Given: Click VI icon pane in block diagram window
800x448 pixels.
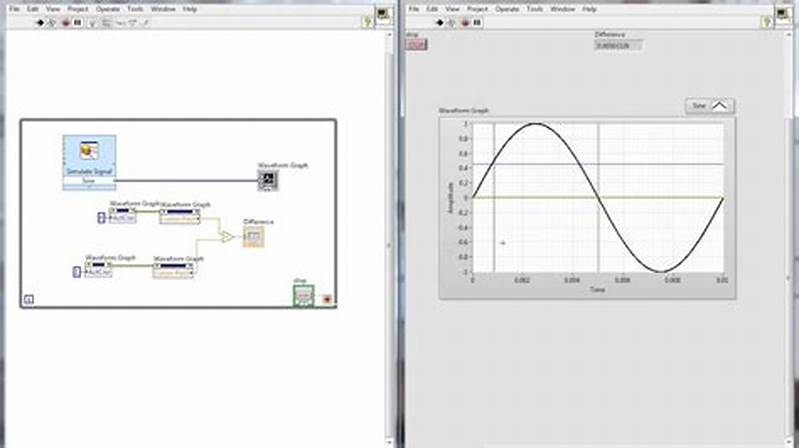Looking at the screenshot, I should click(x=384, y=15).
